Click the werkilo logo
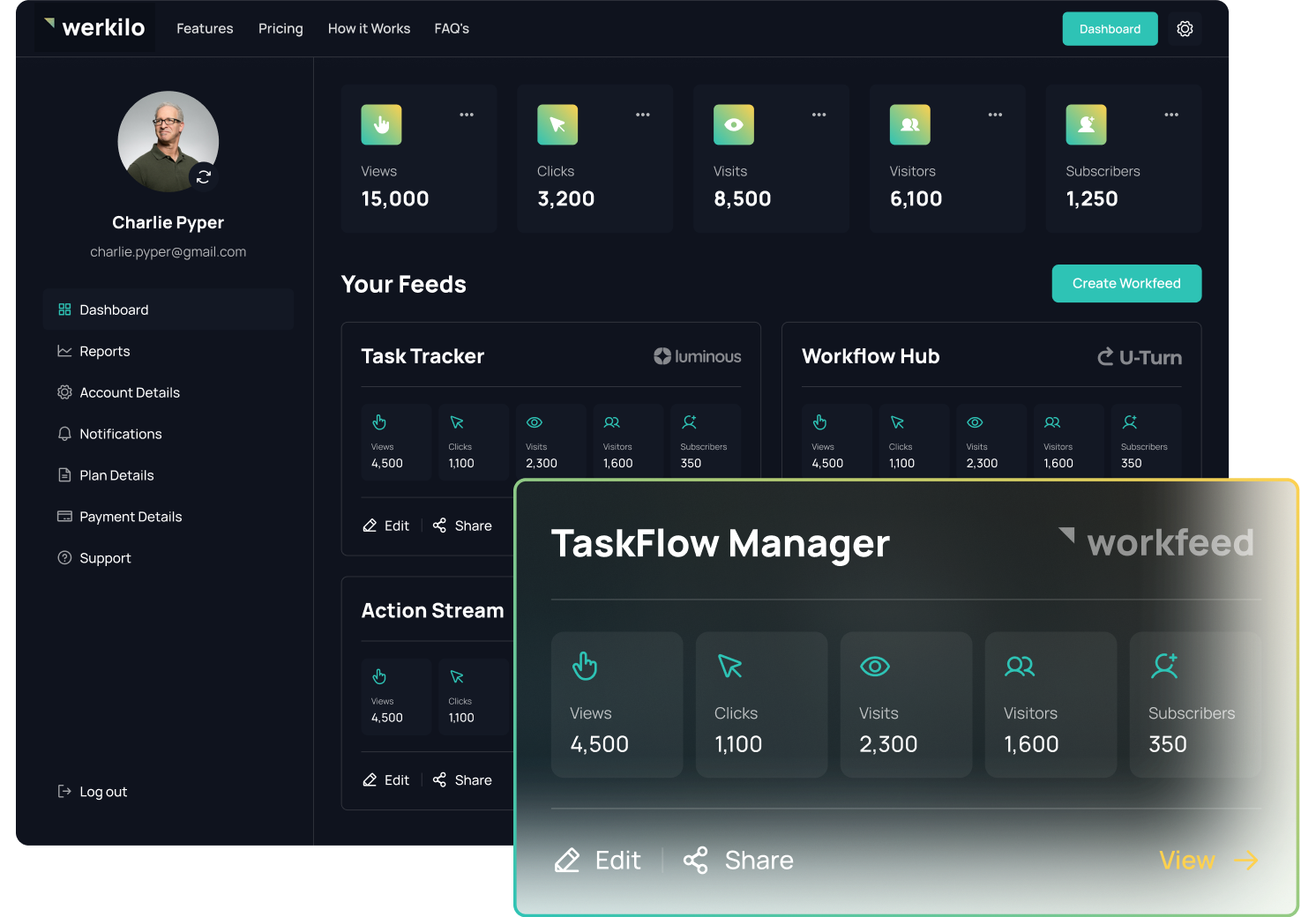The image size is (1316, 917). (95, 27)
